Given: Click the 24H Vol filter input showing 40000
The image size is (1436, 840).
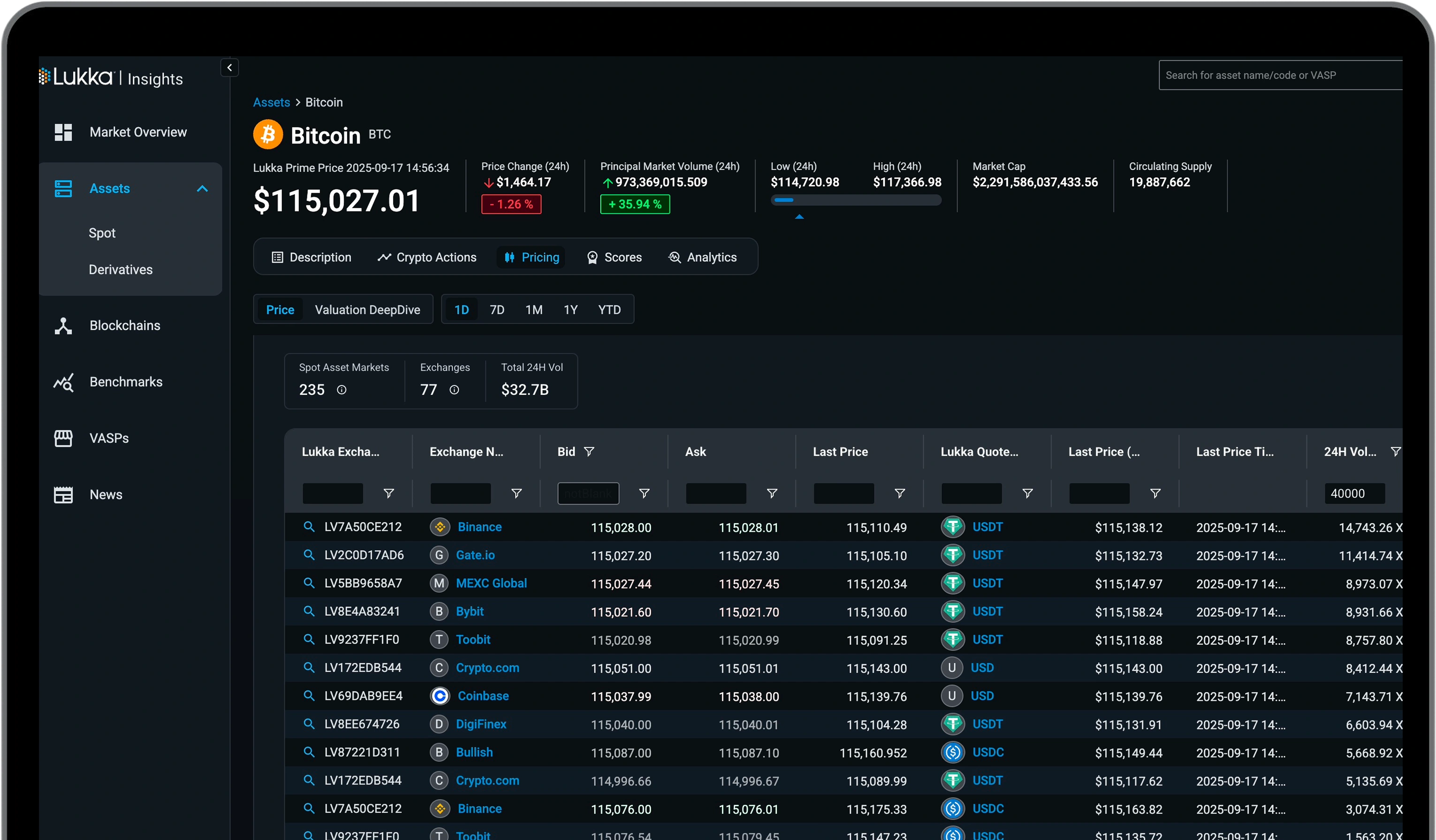Looking at the screenshot, I should click(x=1354, y=493).
